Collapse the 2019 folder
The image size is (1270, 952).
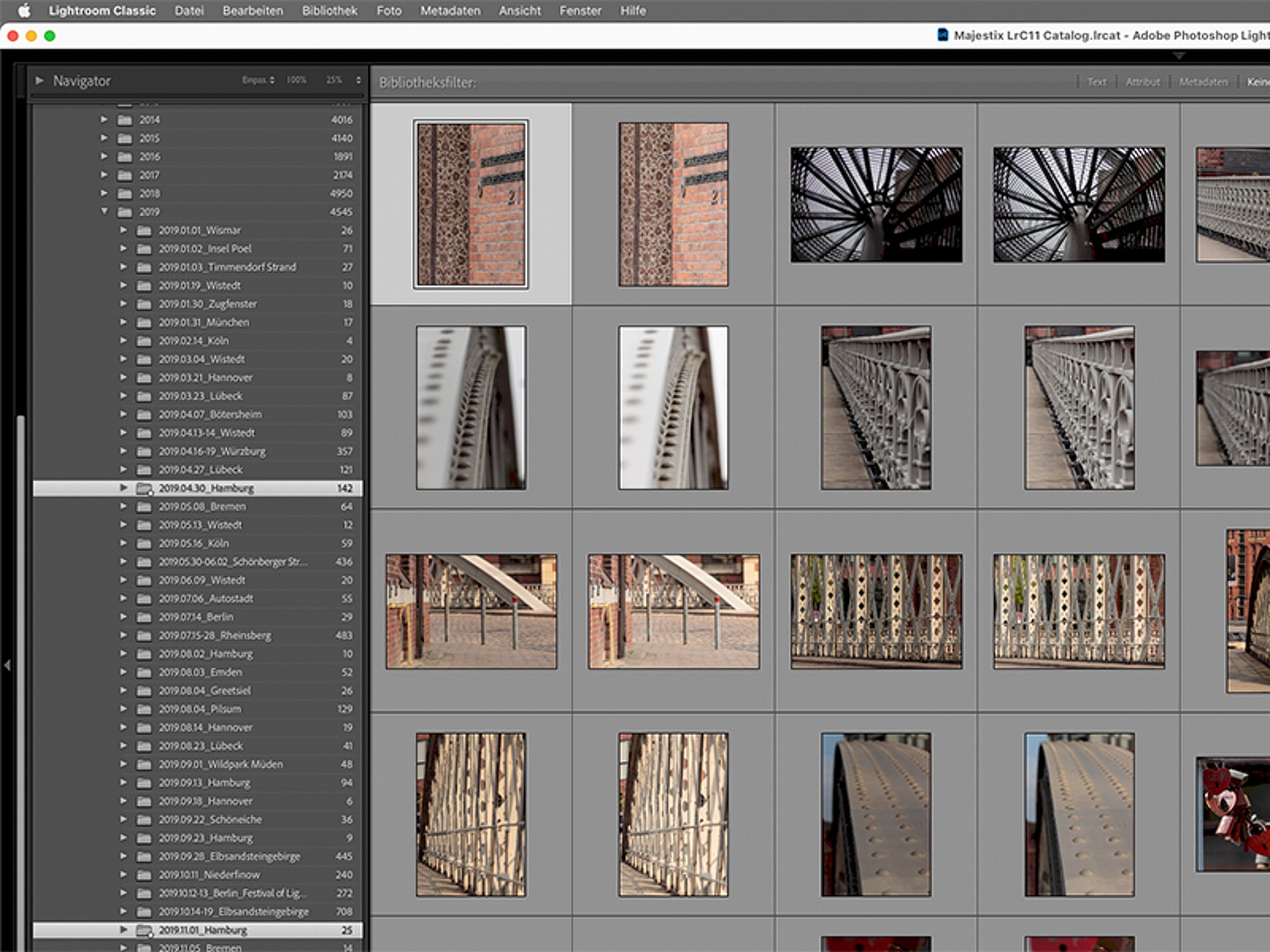[104, 211]
